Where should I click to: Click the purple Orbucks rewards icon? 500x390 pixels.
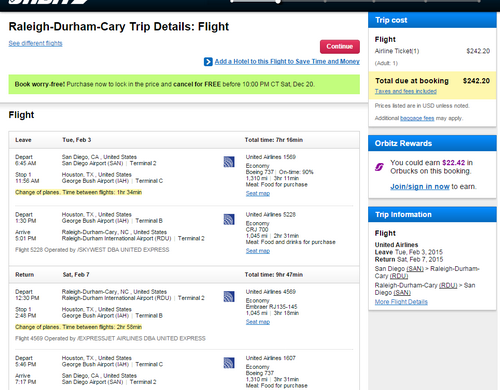pyautogui.click(x=379, y=167)
